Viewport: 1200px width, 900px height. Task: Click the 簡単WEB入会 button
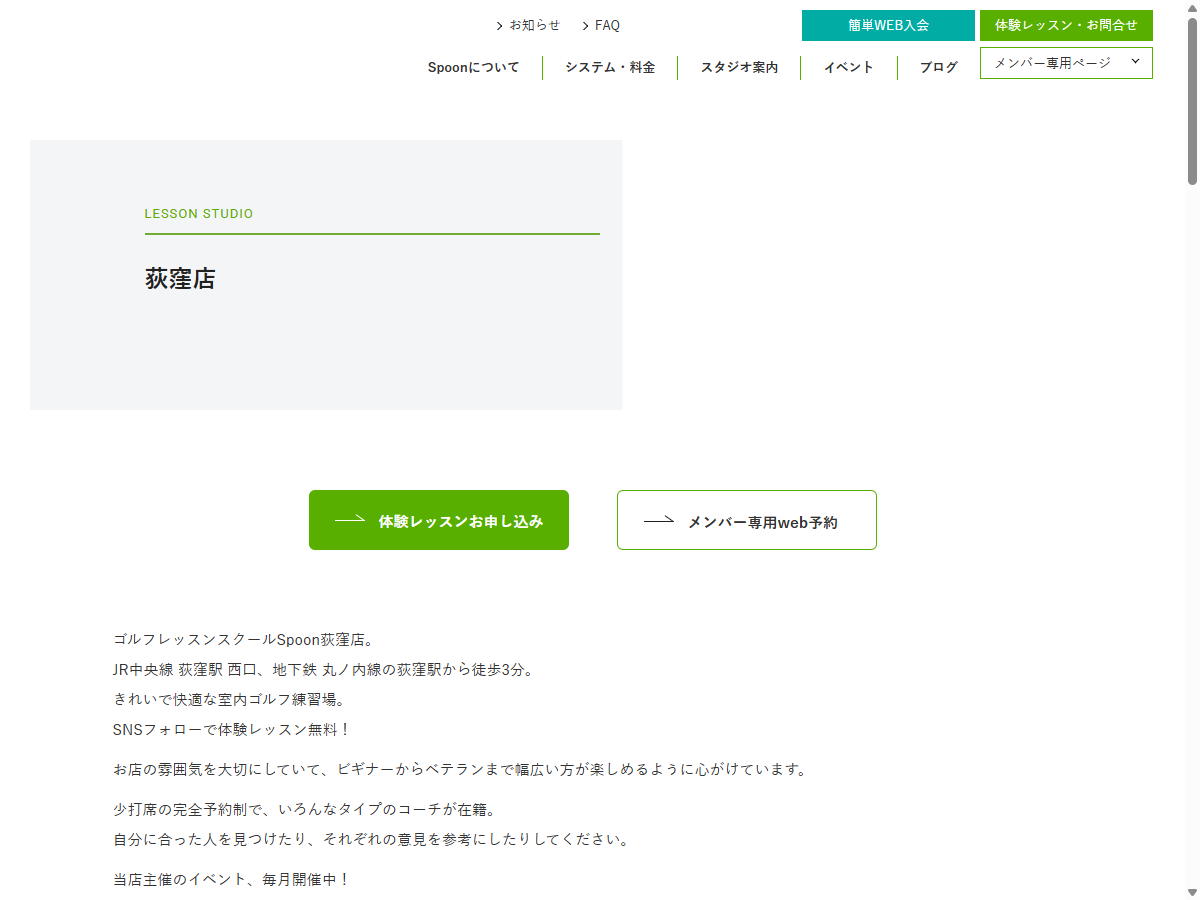(888, 25)
